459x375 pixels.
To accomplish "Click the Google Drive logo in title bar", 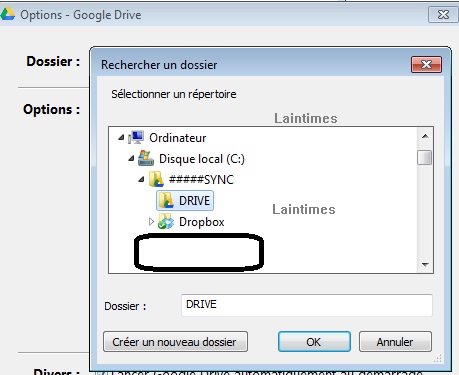I will [x=7, y=15].
